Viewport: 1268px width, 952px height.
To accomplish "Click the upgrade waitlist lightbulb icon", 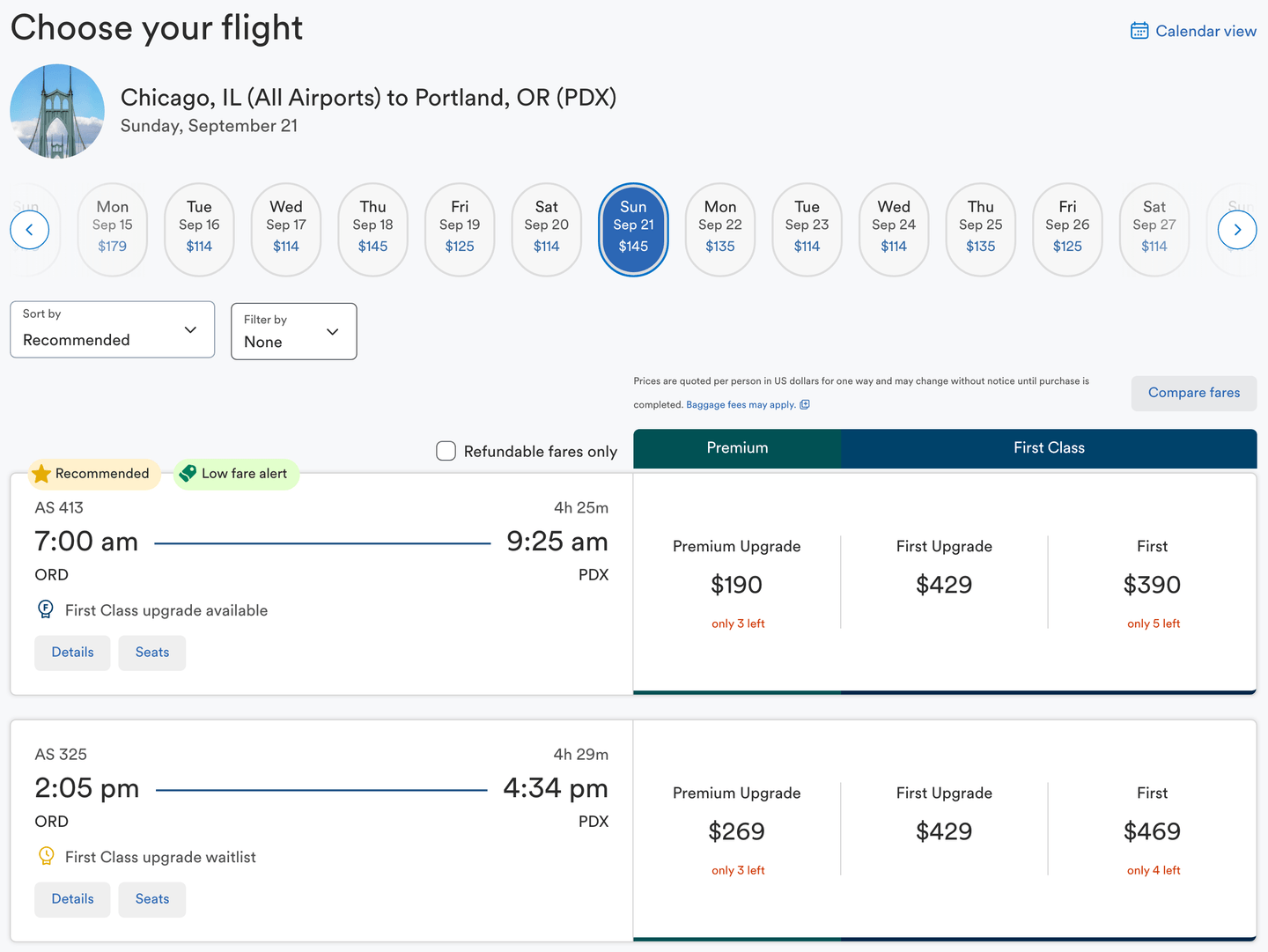I will [46, 856].
